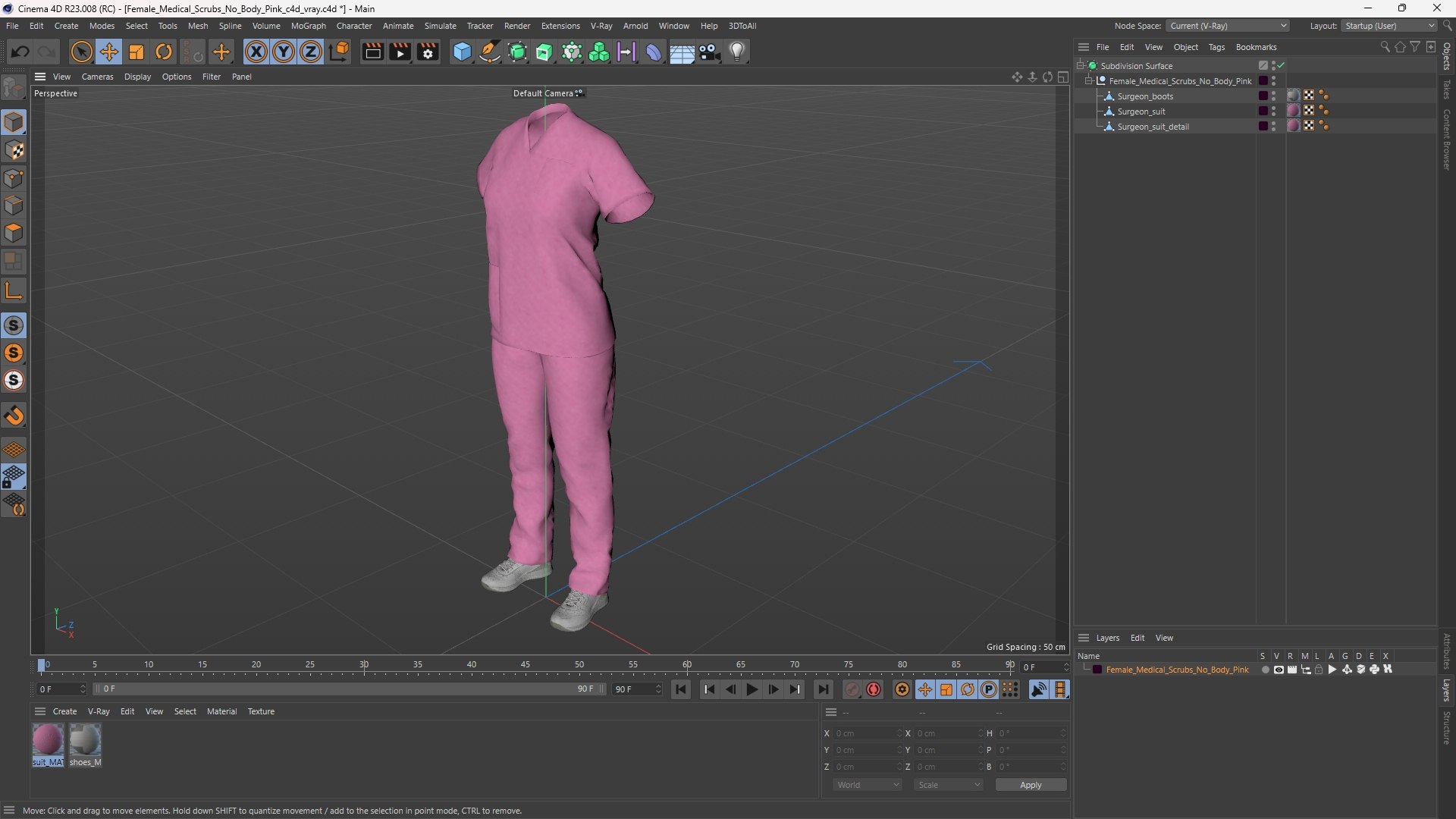This screenshot has width=1456, height=819.
Task: Toggle Surgeon_boots visibility dots
Action: pyautogui.click(x=1273, y=96)
